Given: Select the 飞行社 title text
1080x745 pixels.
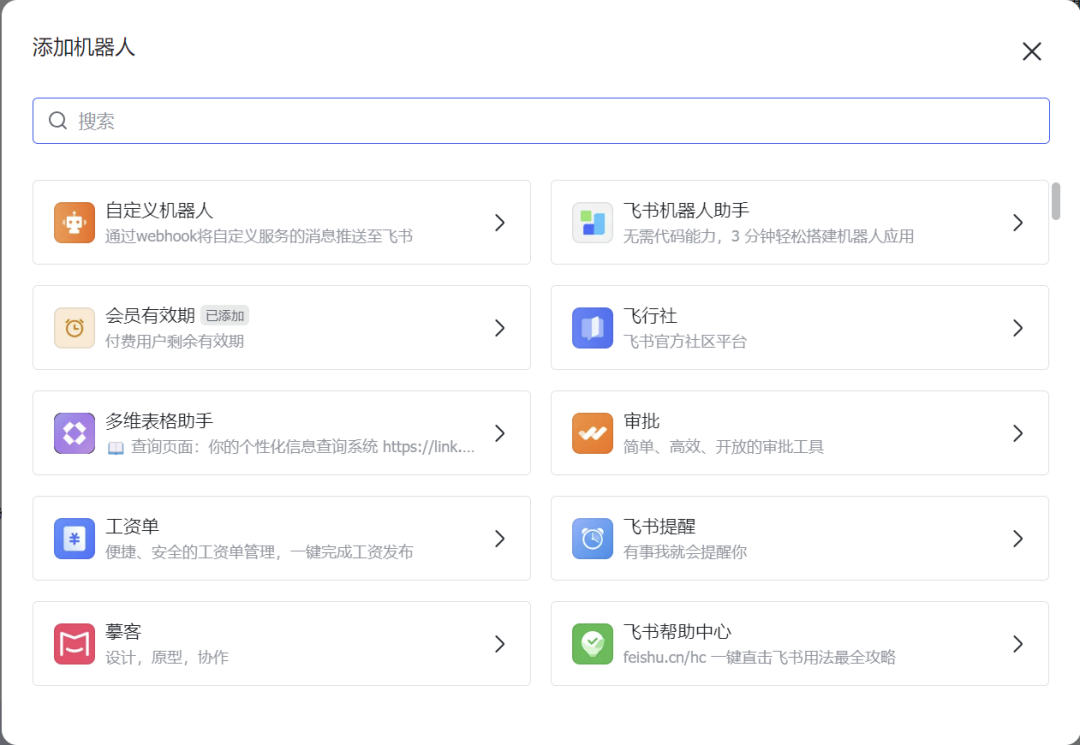Looking at the screenshot, I should [650, 315].
